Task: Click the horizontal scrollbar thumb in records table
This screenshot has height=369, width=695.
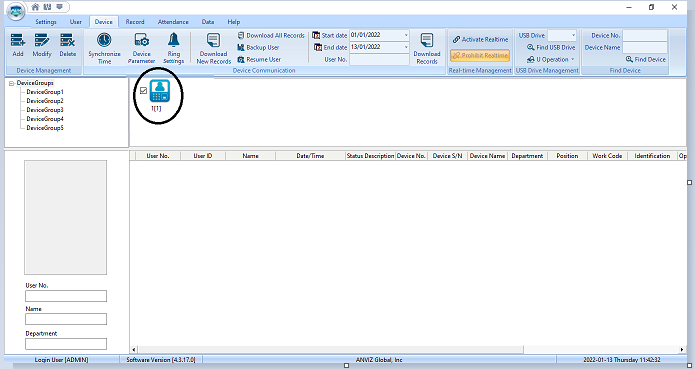Action: coord(330,350)
